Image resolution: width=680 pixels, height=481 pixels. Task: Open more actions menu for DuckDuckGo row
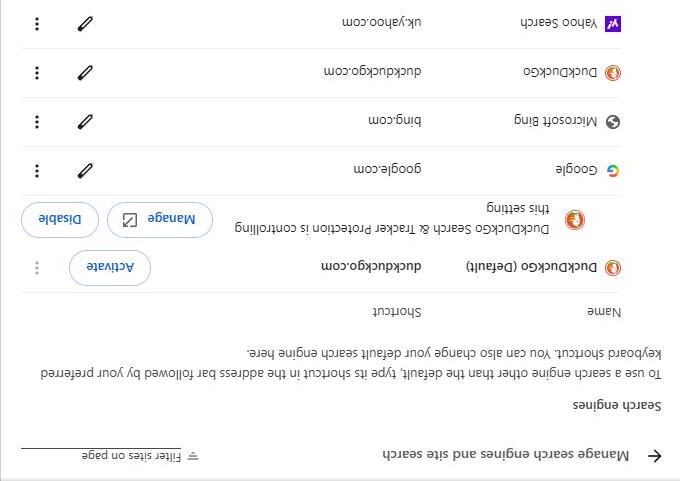pyautogui.click(x=37, y=73)
